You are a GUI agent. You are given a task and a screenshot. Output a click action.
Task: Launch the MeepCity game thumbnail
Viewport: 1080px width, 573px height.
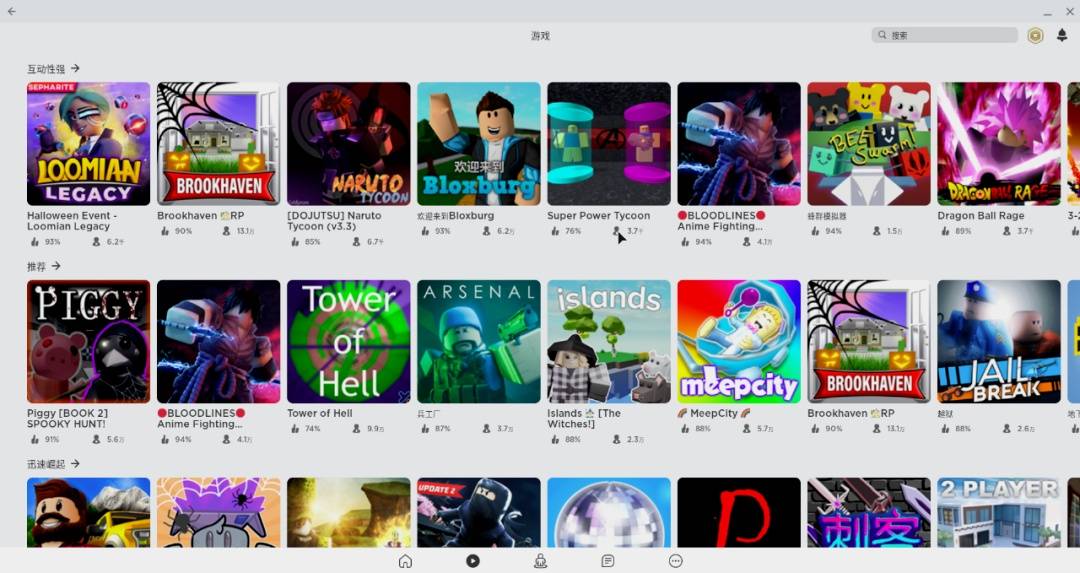coord(738,342)
